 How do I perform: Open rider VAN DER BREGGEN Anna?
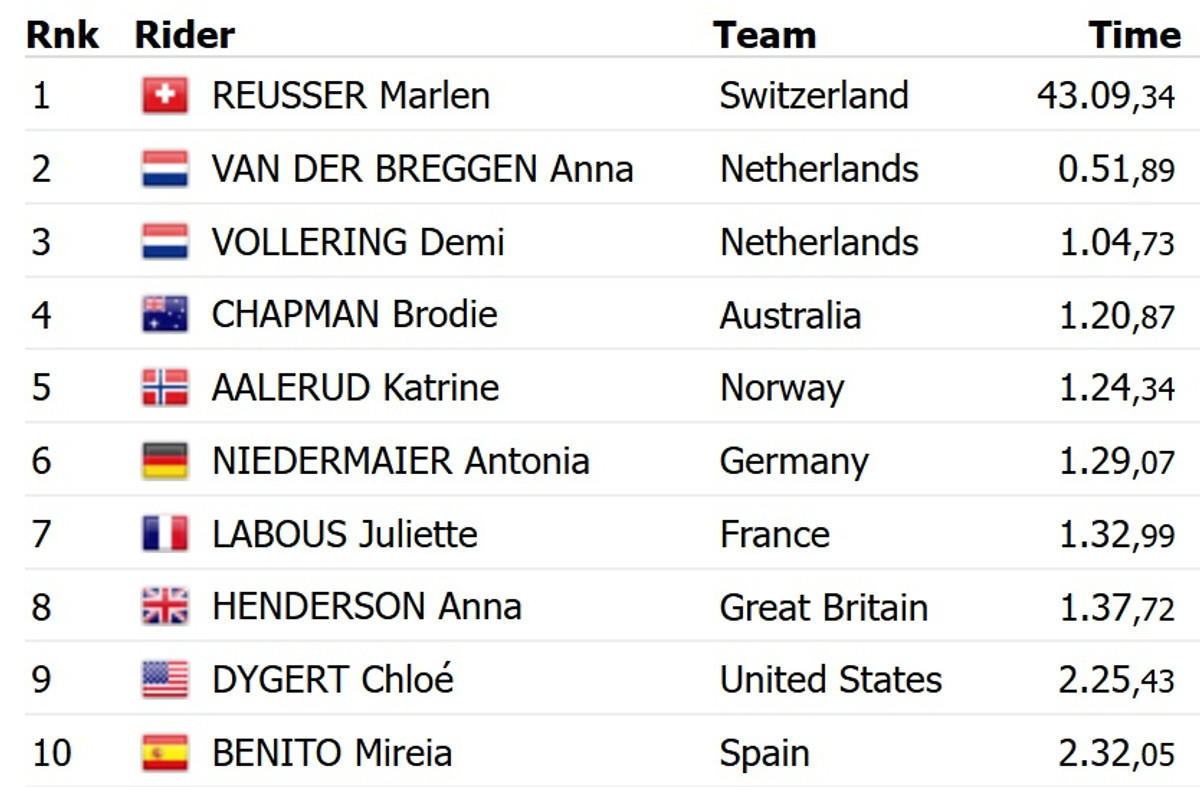point(422,169)
